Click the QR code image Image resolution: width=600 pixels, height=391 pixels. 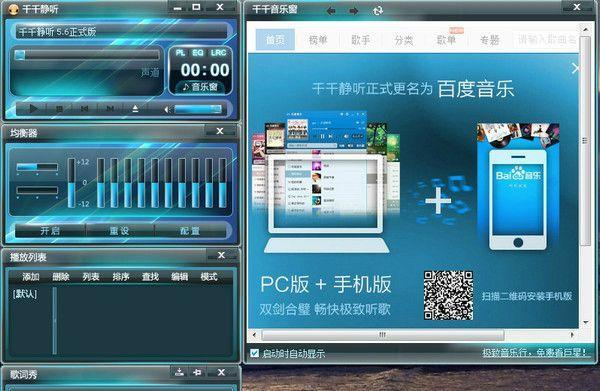[x=448, y=295]
